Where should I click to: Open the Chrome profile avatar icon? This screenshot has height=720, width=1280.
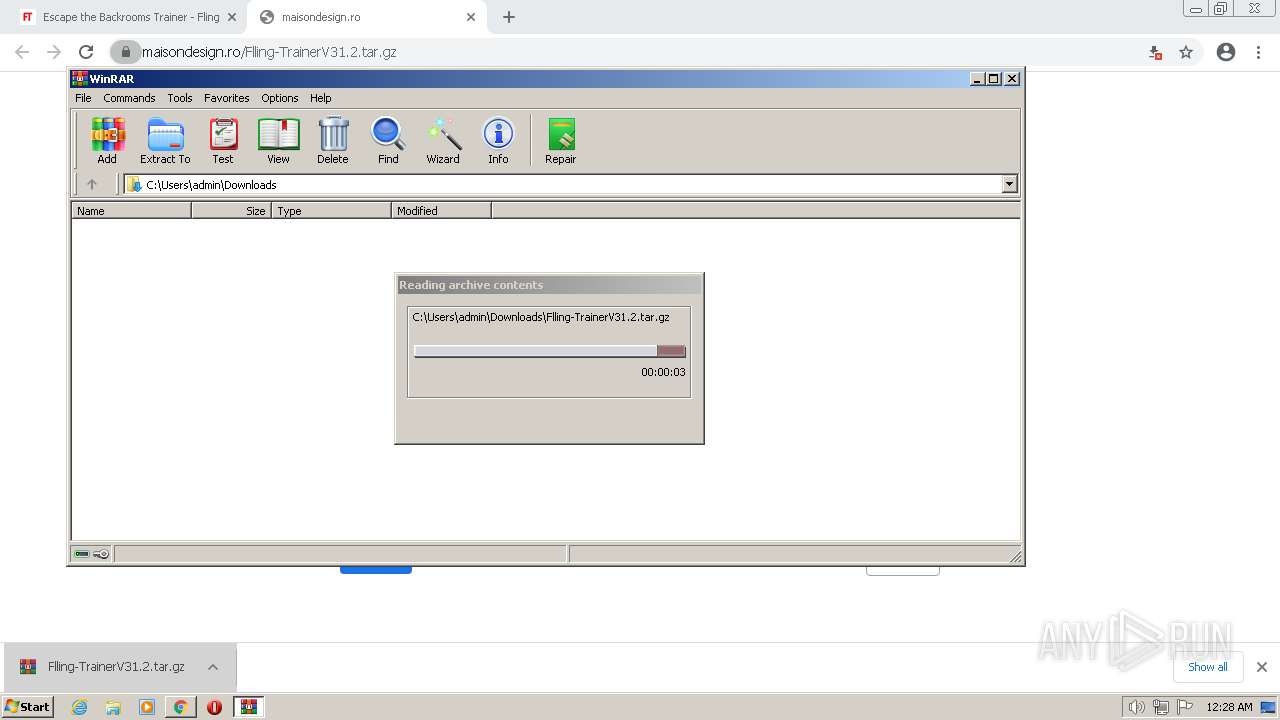click(1226, 52)
